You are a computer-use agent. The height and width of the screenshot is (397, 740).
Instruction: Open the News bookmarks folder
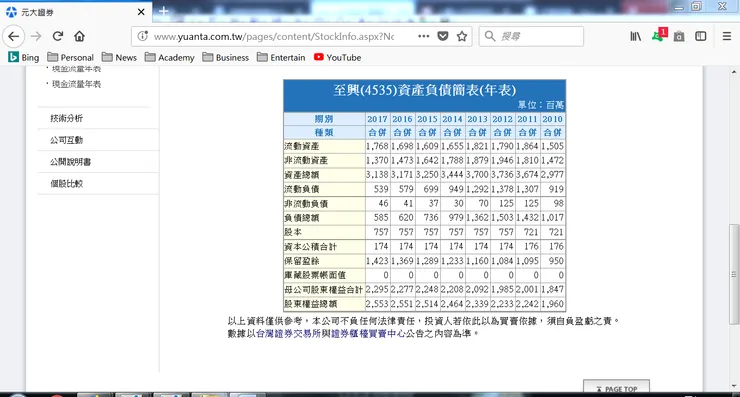tap(119, 57)
